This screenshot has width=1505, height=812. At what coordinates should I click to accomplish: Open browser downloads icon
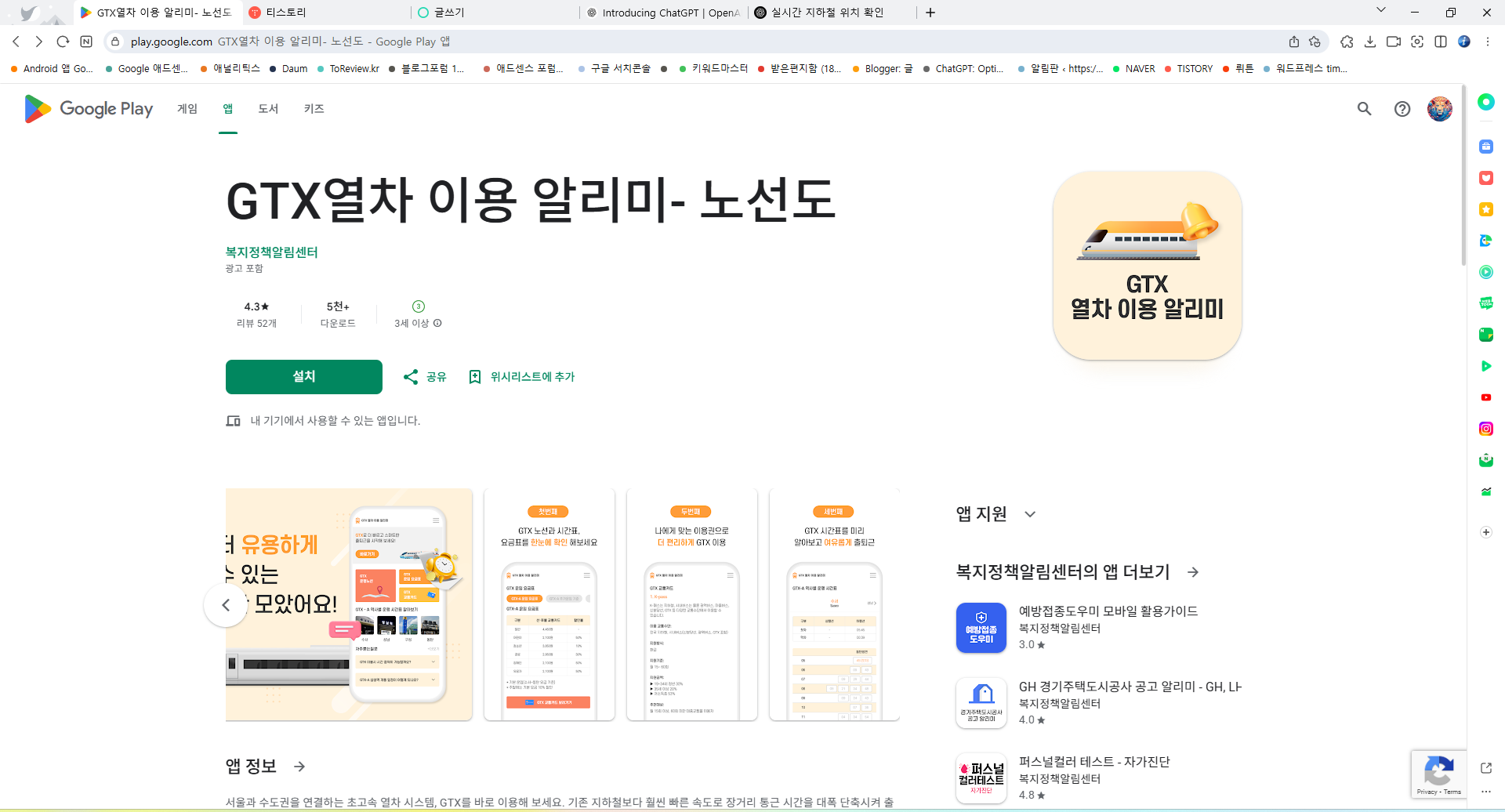pos(1370,42)
